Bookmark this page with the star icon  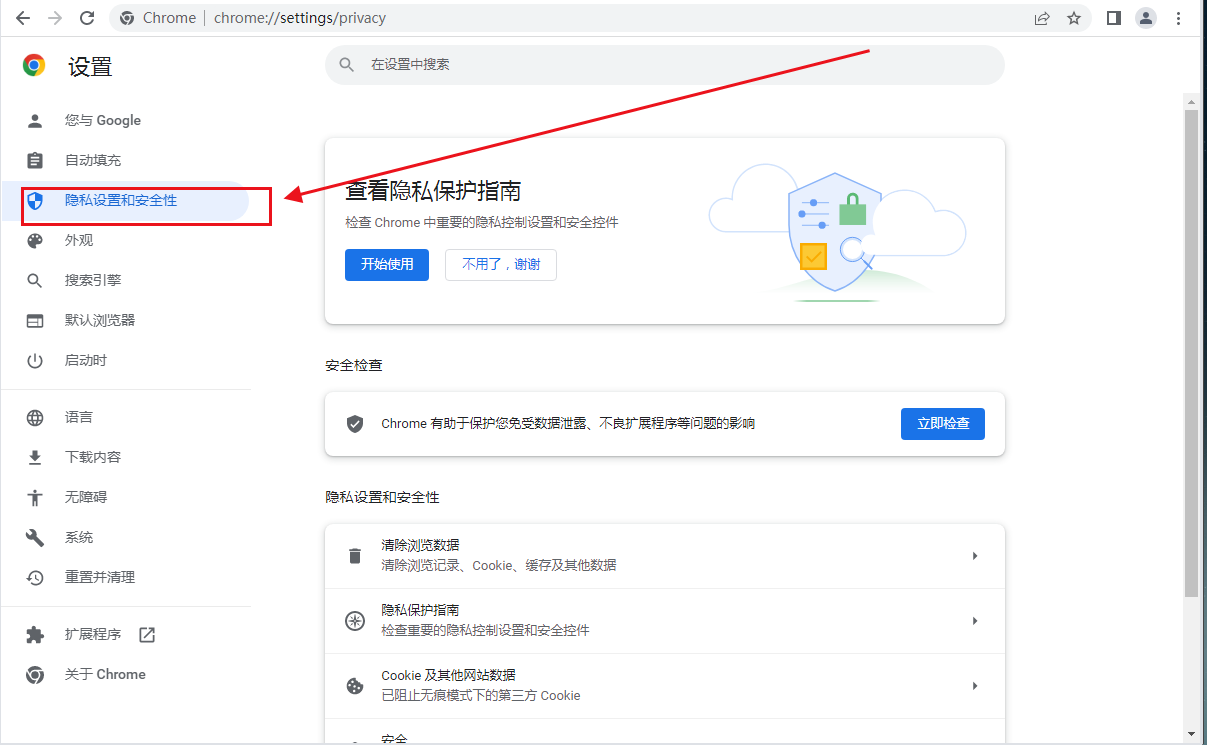click(1074, 18)
